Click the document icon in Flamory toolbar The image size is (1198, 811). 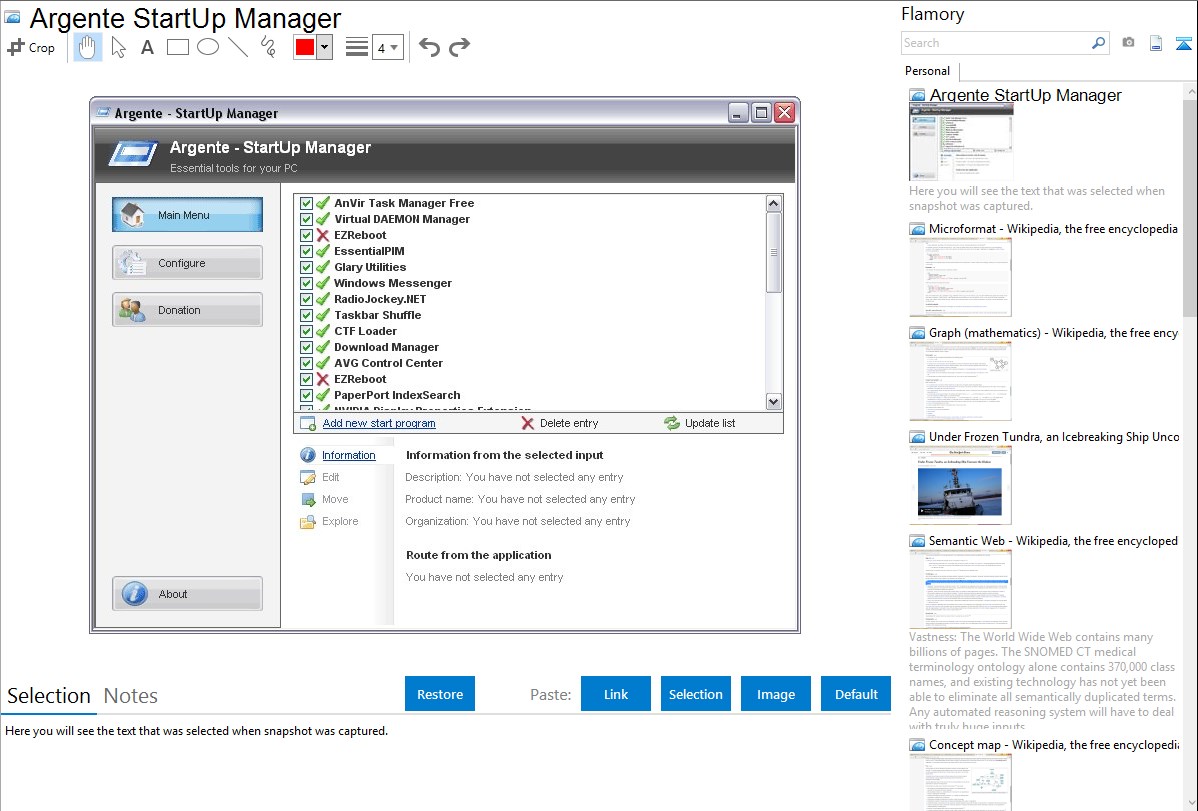point(1156,43)
